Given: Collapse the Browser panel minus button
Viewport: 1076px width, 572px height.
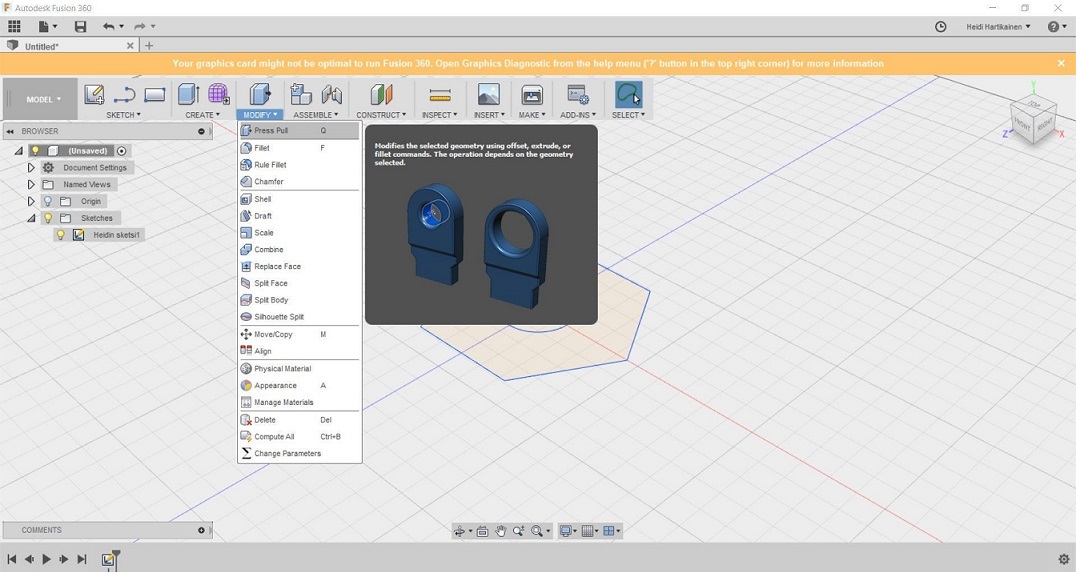Looking at the screenshot, I should click(201, 131).
